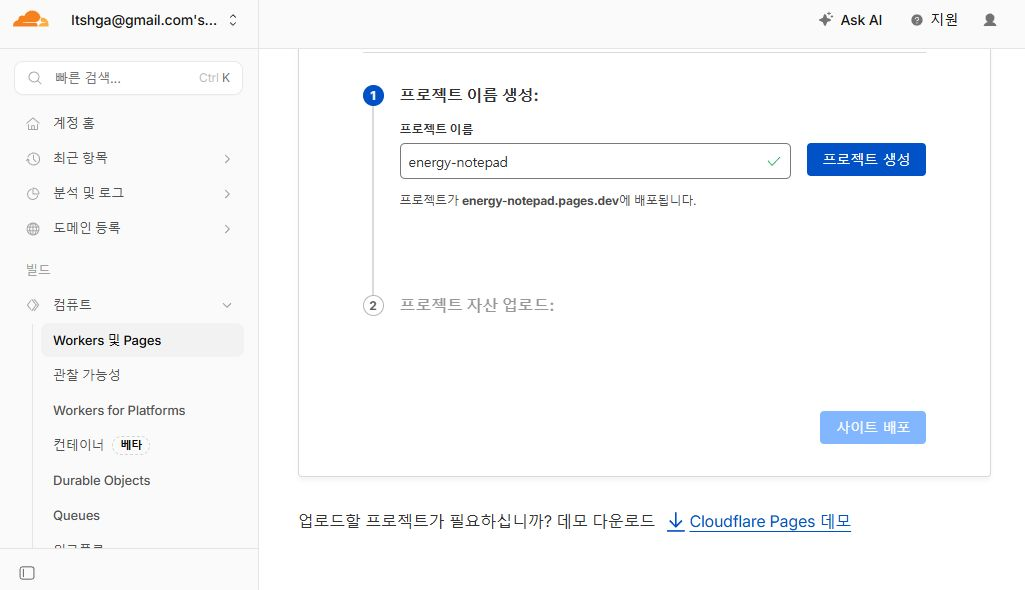The width and height of the screenshot is (1025, 590).
Task: Click the Ask AI sparkle icon
Action: [x=826, y=20]
